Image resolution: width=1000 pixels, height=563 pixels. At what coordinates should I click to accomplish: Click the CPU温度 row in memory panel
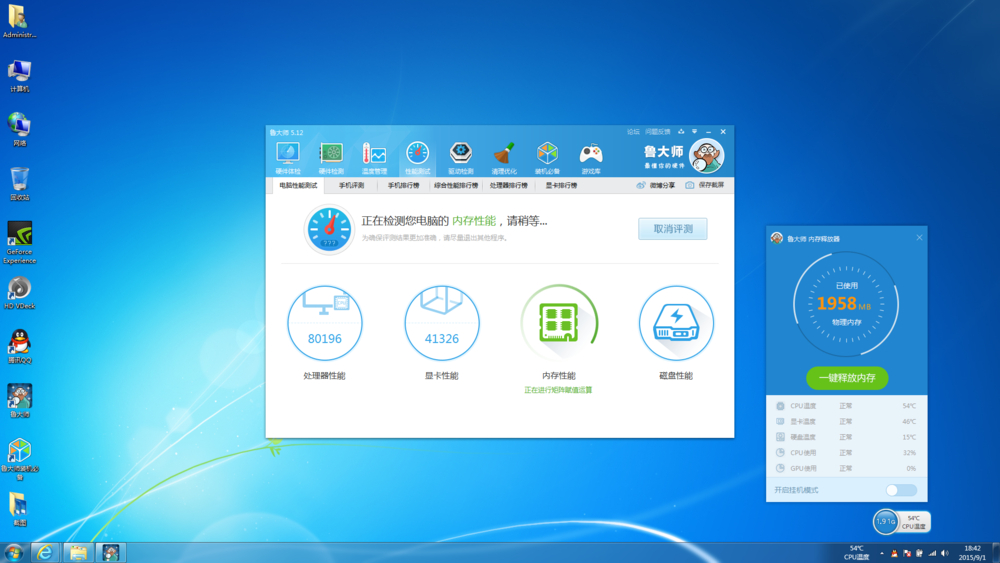point(846,406)
